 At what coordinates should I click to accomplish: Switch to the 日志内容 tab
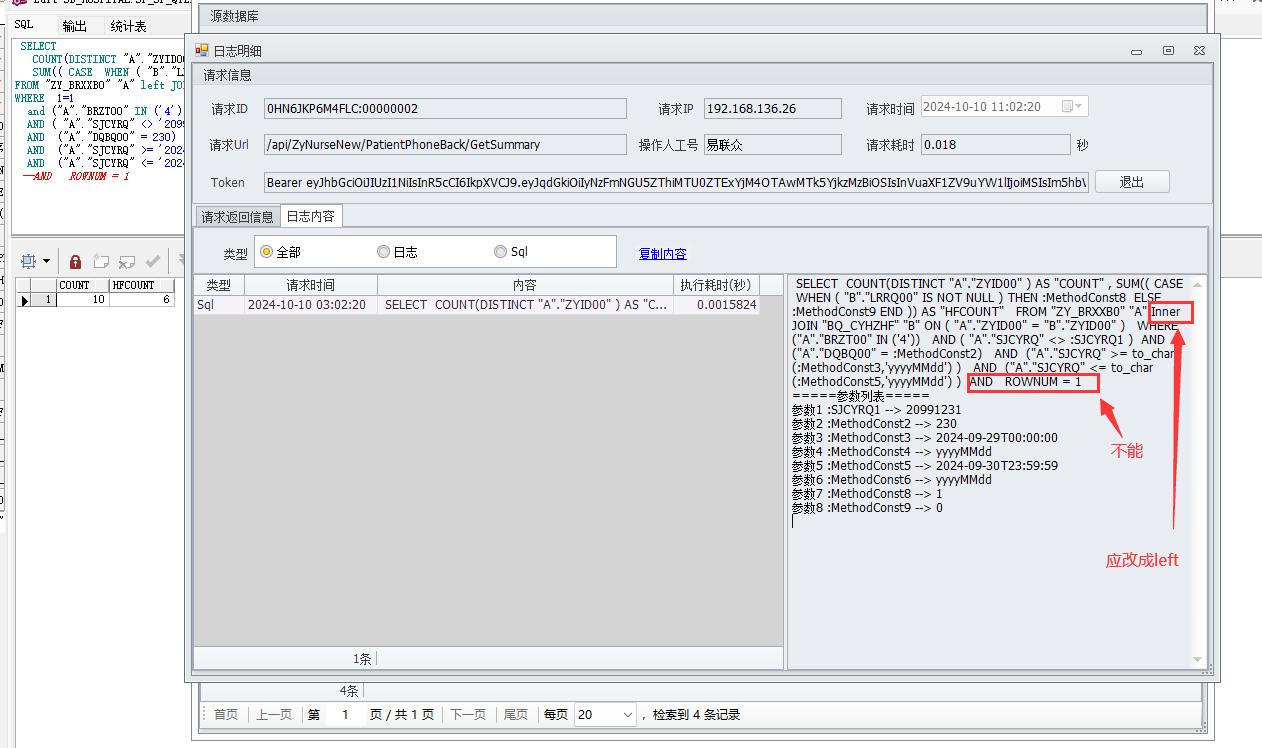point(311,216)
